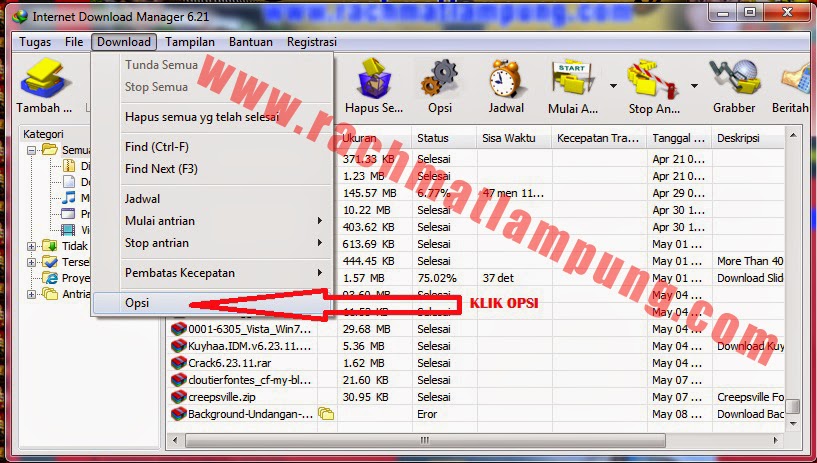Sort by the Sisa Waktu column header
The height and width of the screenshot is (463, 817).
click(514, 138)
